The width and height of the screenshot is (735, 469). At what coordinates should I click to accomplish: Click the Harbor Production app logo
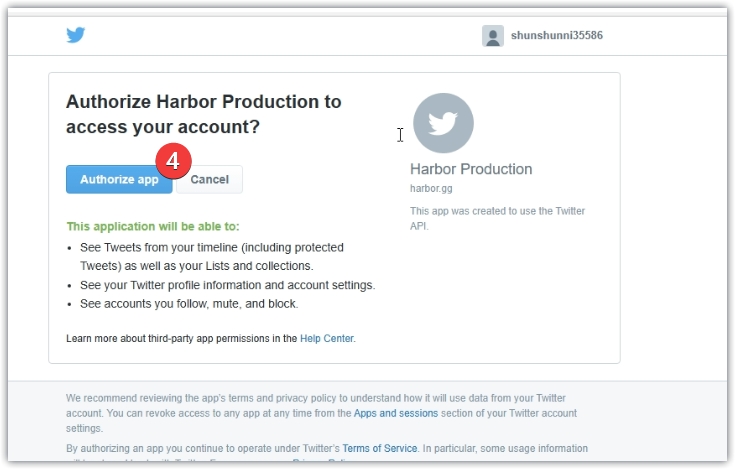pyautogui.click(x=443, y=123)
